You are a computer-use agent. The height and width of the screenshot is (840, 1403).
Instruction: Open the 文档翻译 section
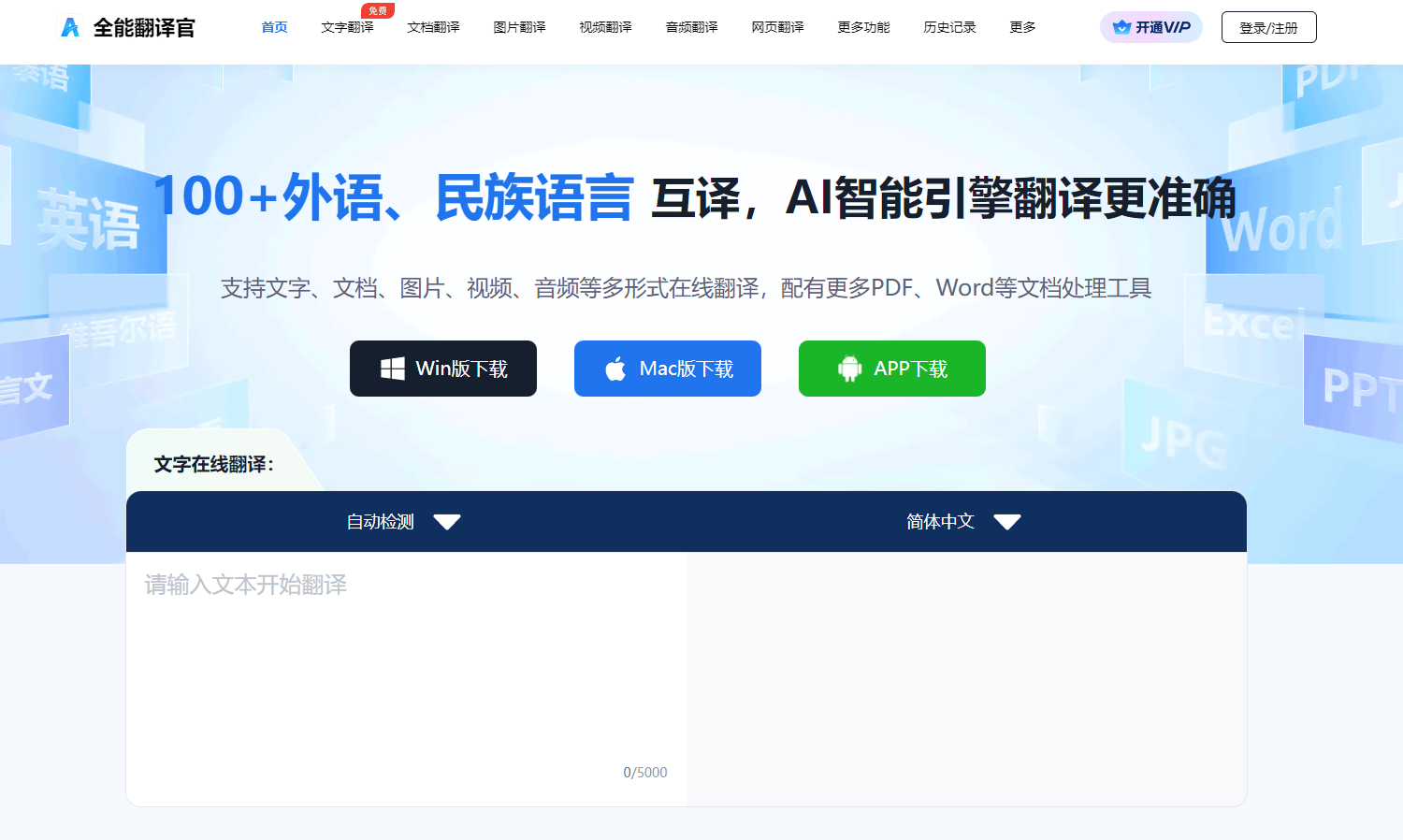433,27
